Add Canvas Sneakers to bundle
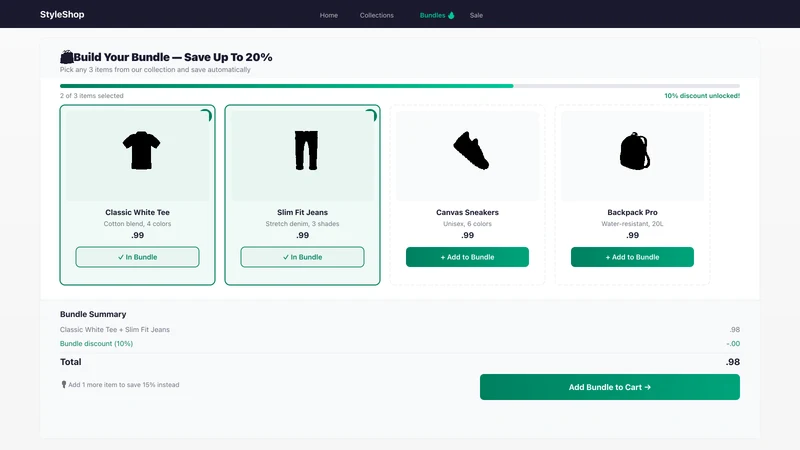The height and width of the screenshot is (450, 800). pyautogui.click(x=467, y=257)
